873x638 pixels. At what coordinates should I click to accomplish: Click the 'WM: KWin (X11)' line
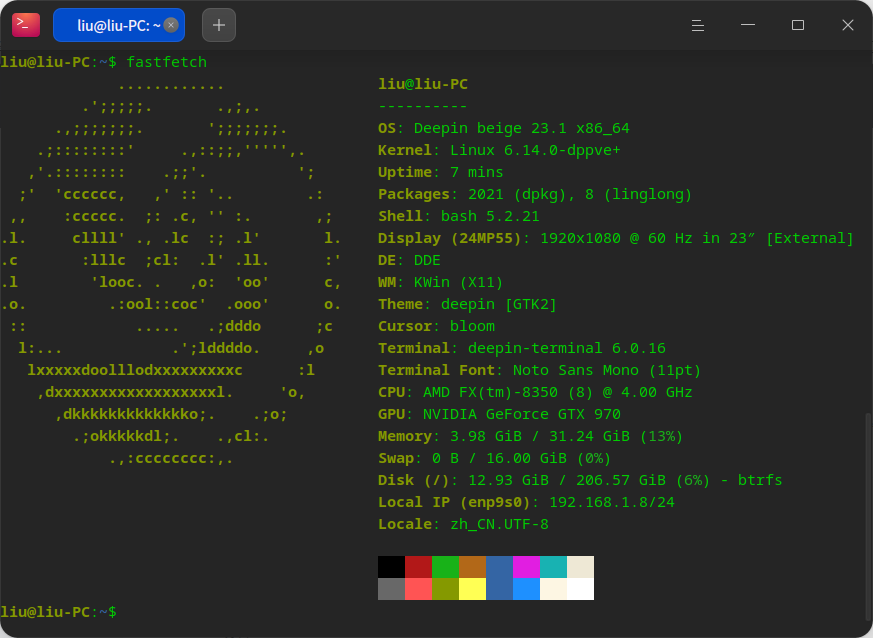coord(440,282)
